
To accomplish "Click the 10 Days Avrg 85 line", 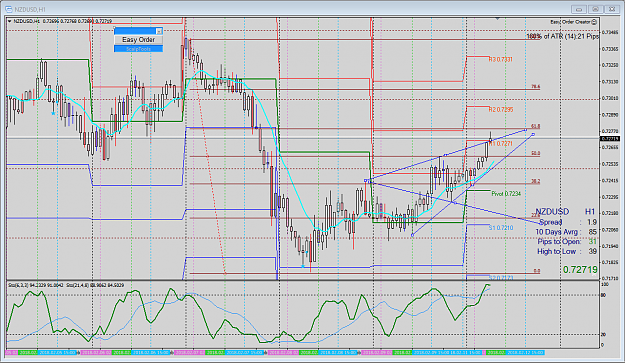I will pyautogui.click(x=566, y=232).
